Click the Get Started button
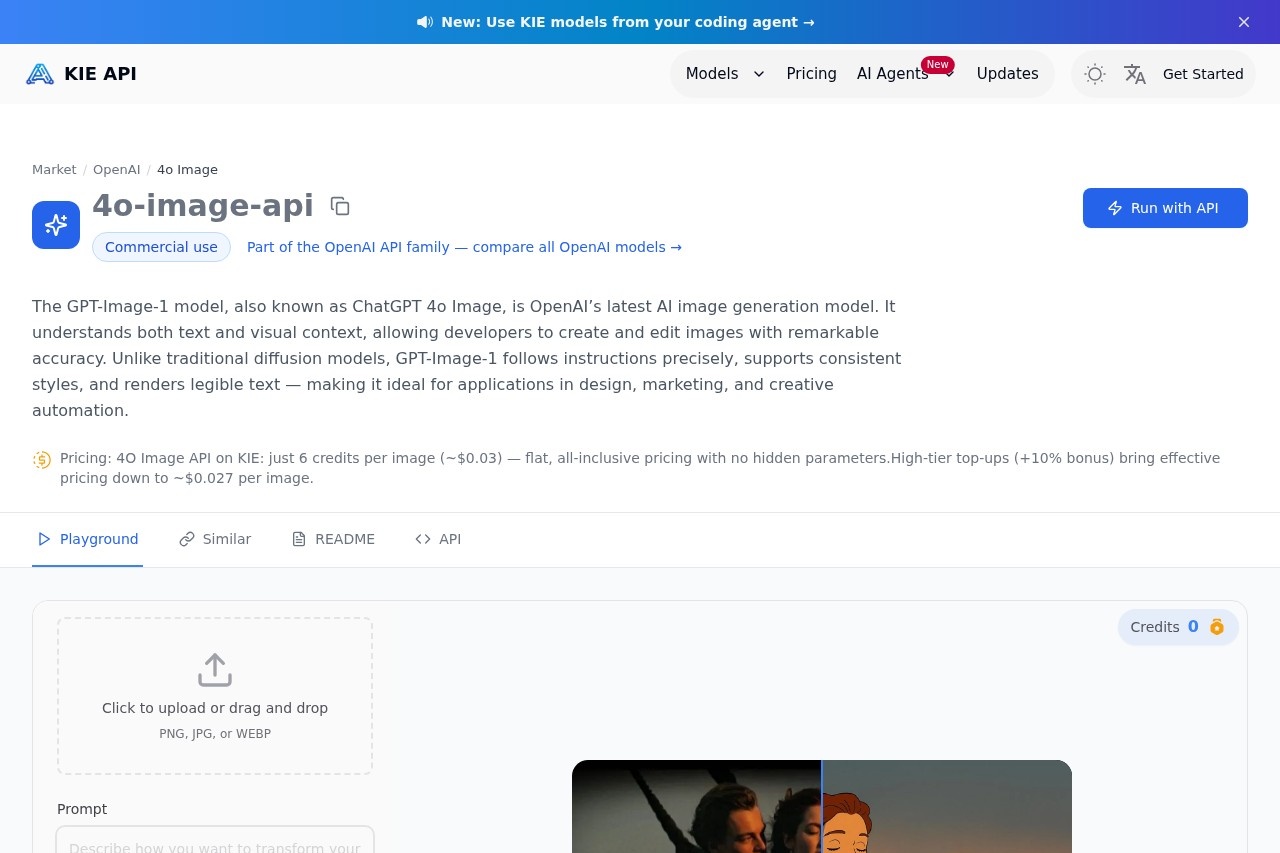1280x853 pixels. [x=1203, y=74]
